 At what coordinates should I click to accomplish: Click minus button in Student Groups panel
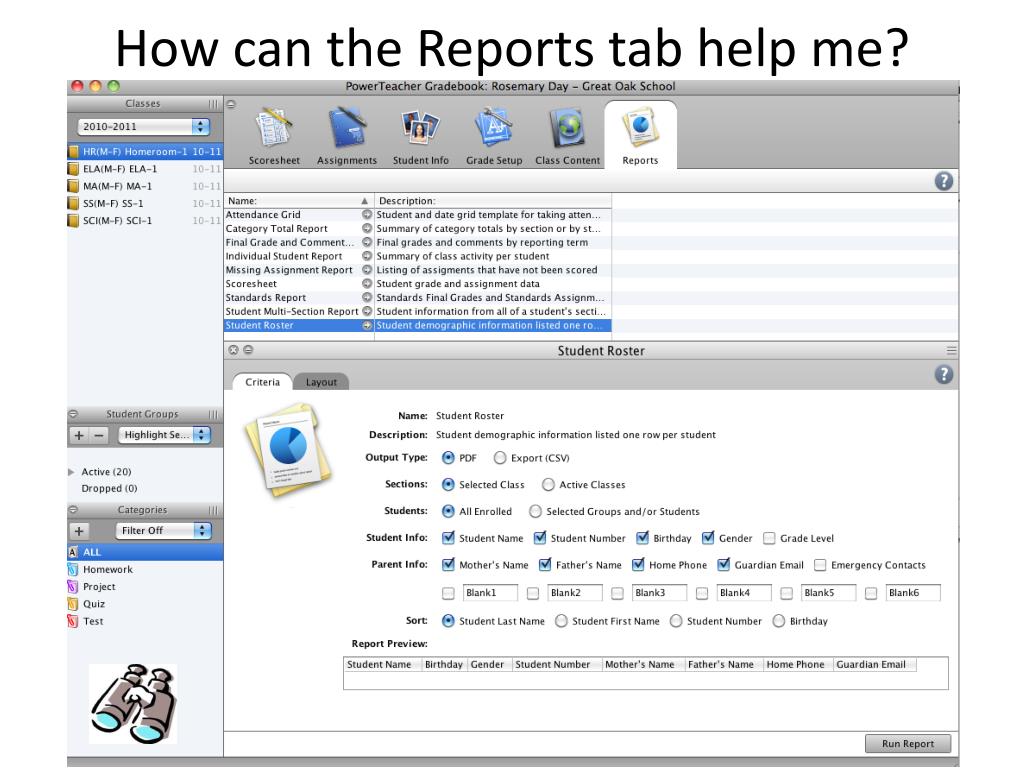point(99,435)
